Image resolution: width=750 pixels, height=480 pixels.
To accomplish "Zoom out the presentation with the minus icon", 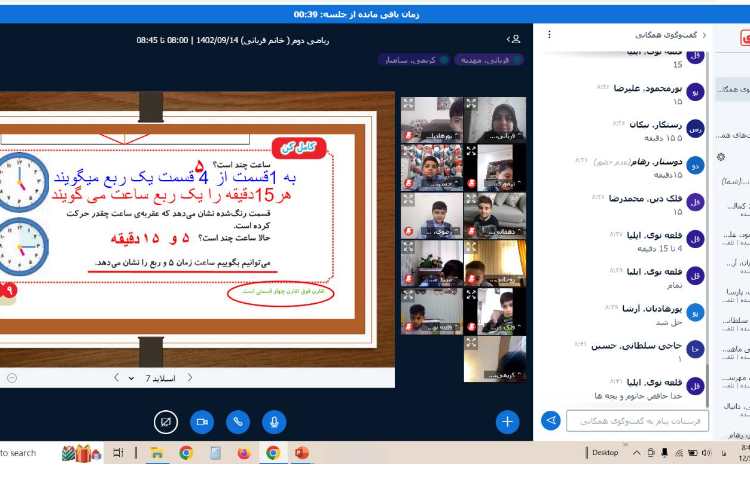I will 12,378.
